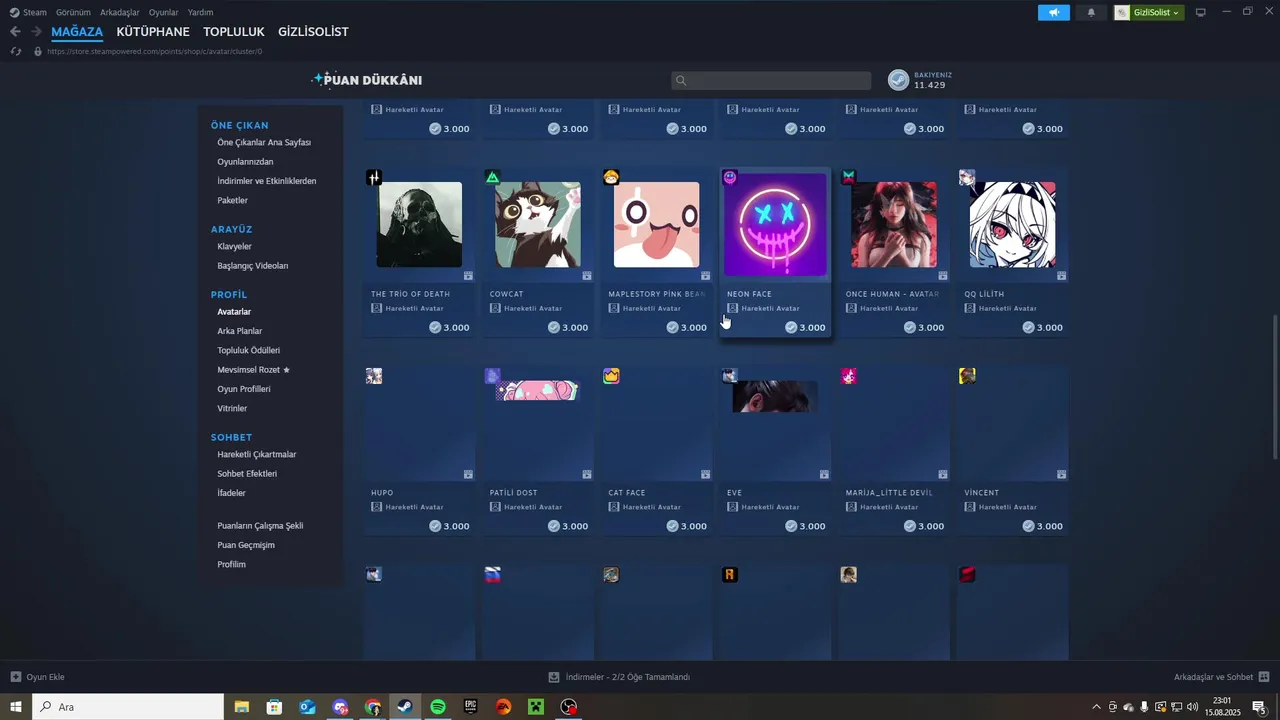1280x720 pixels.
Task: Open Klavyeler under Arayüz
Action: 234,246
